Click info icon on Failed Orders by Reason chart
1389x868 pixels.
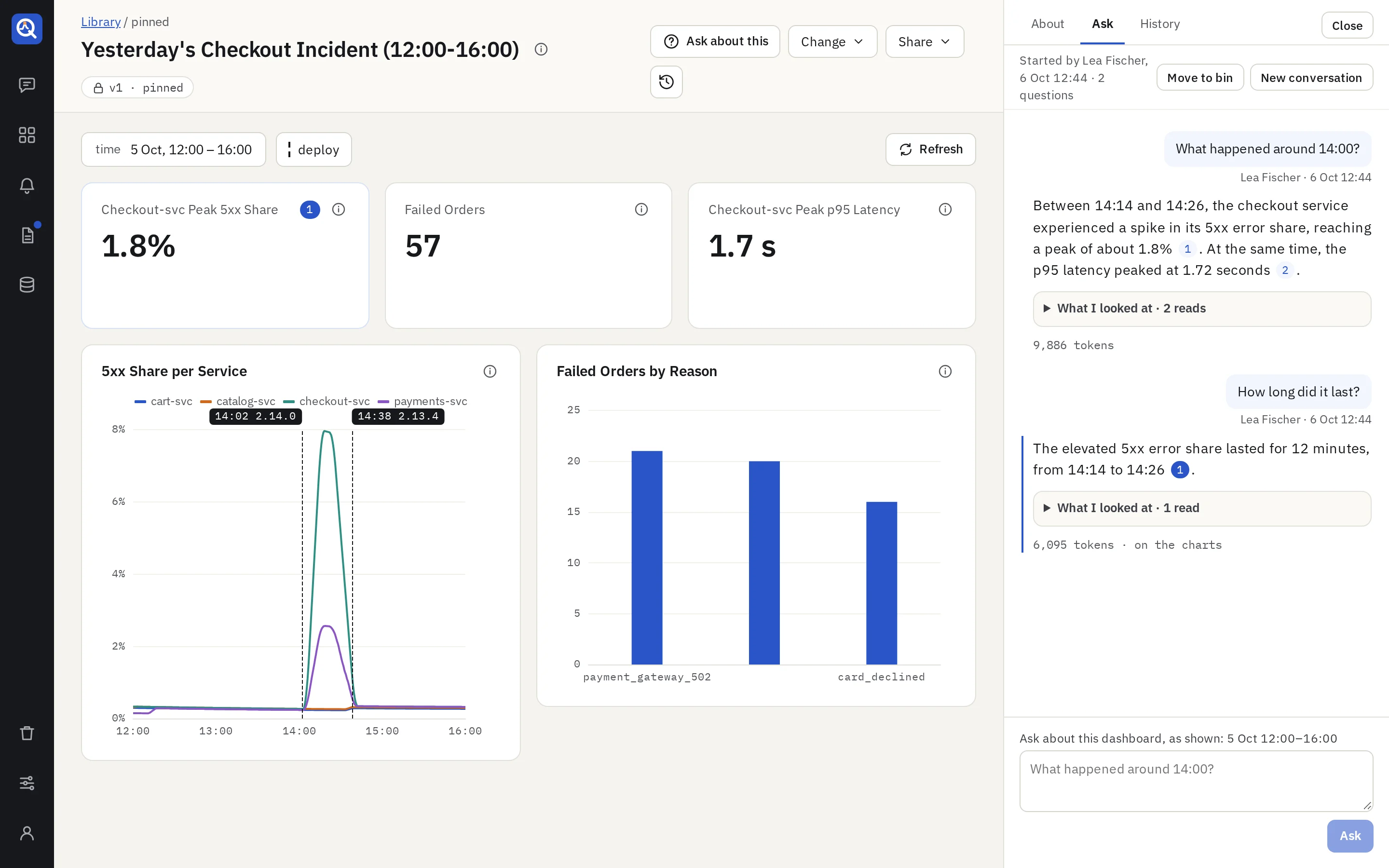[x=945, y=371]
